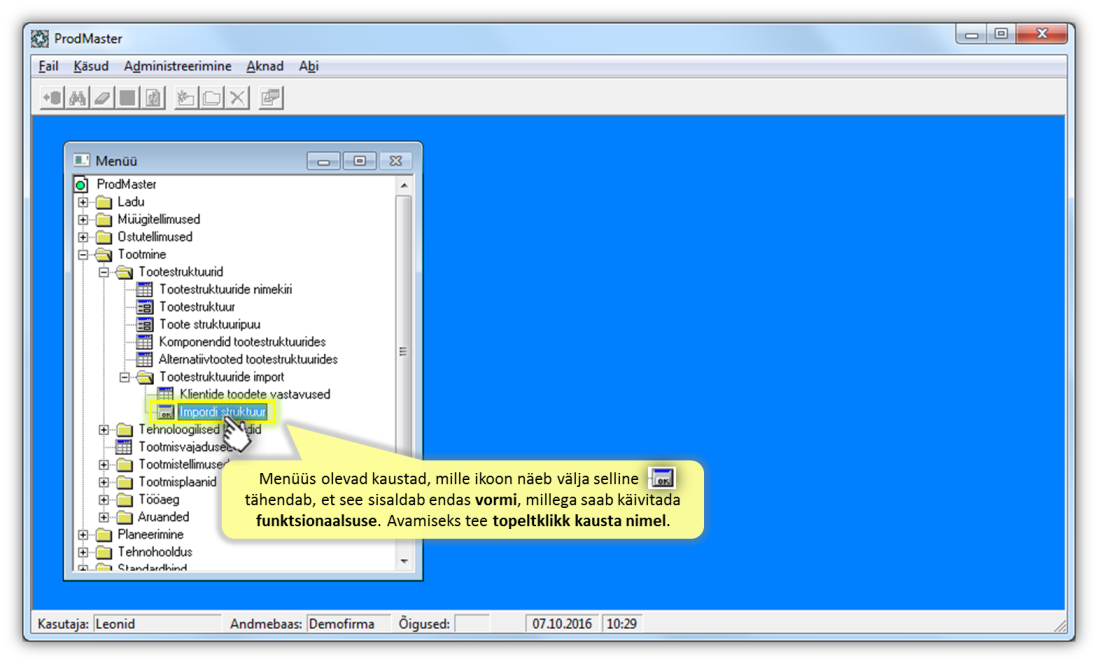Close the Menüü child window
Viewport: 1098px width, 664px height.
click(396, 161)
